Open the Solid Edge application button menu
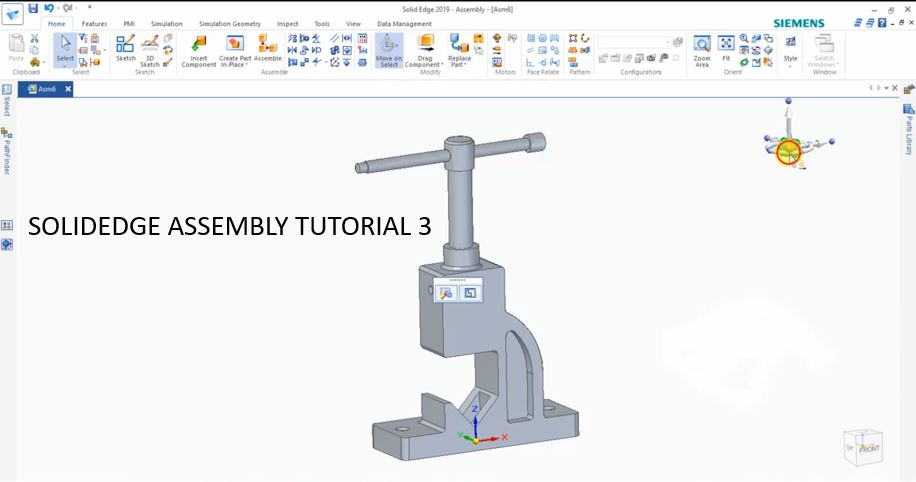The image size is (916, 482). pyautogui.click(x=12, y=14)
